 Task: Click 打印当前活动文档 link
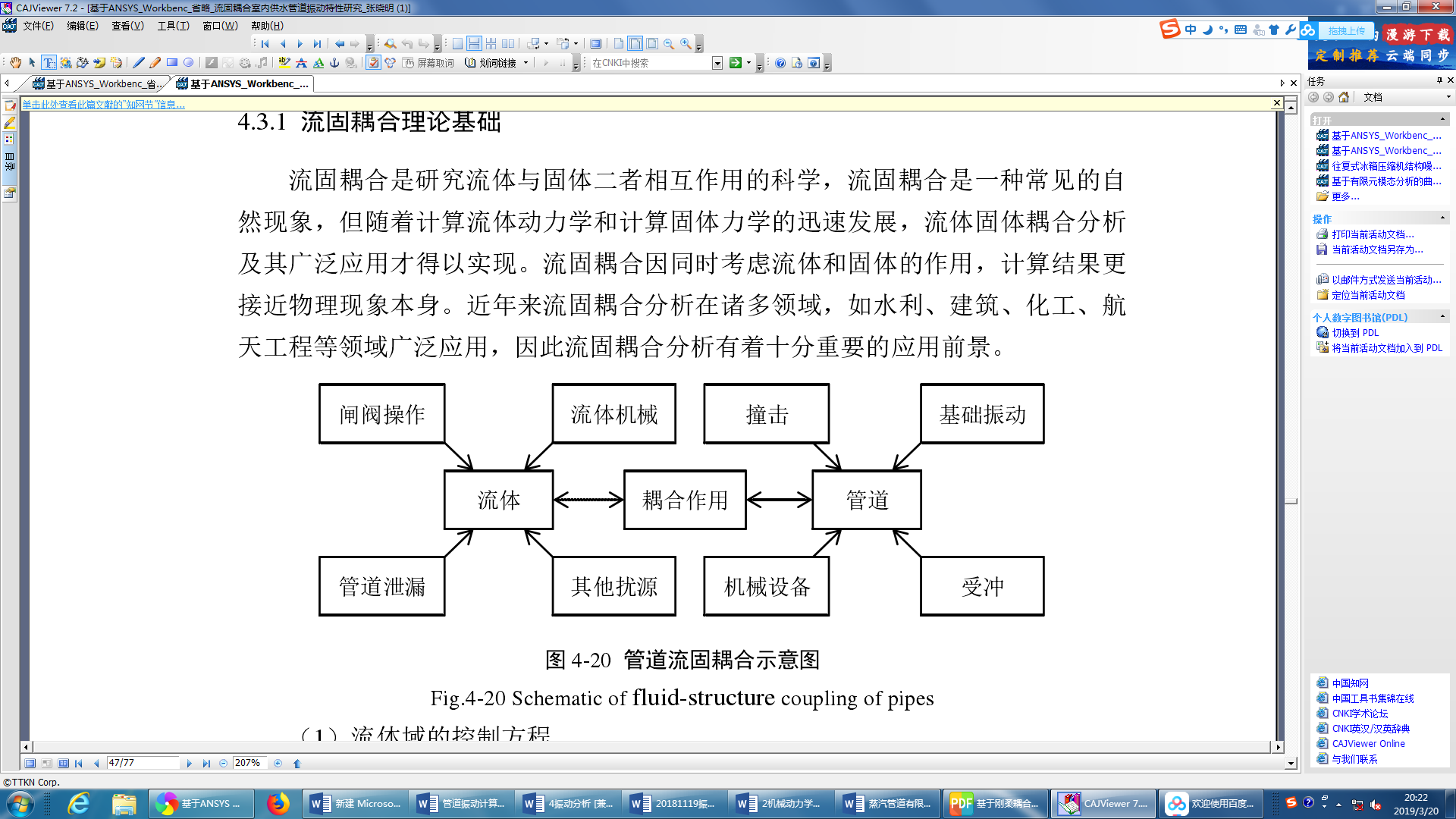(x=1373, y=234)
